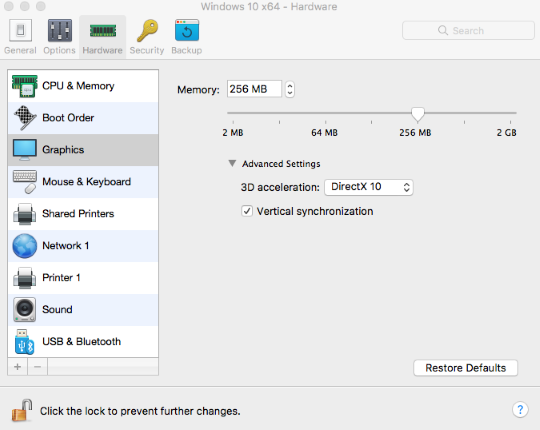Click the Memory 256 MB input field
Screen dimensions: 540x430
[254, 89]
